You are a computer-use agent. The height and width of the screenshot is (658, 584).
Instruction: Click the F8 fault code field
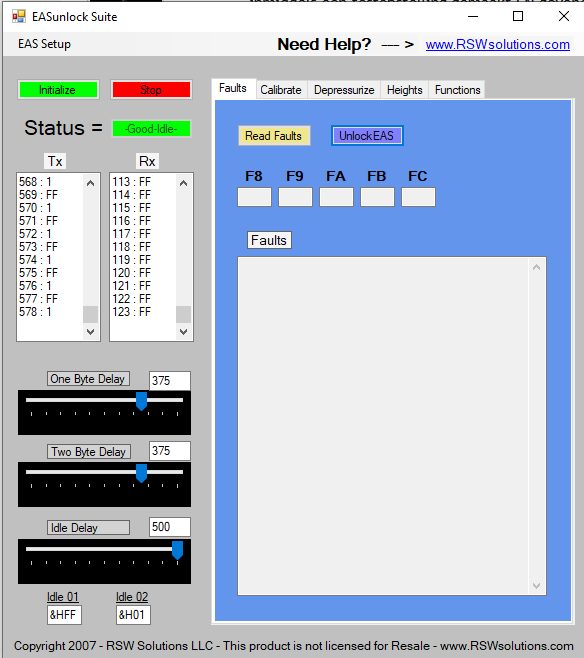pyautogui.click(x=254, y=197)
